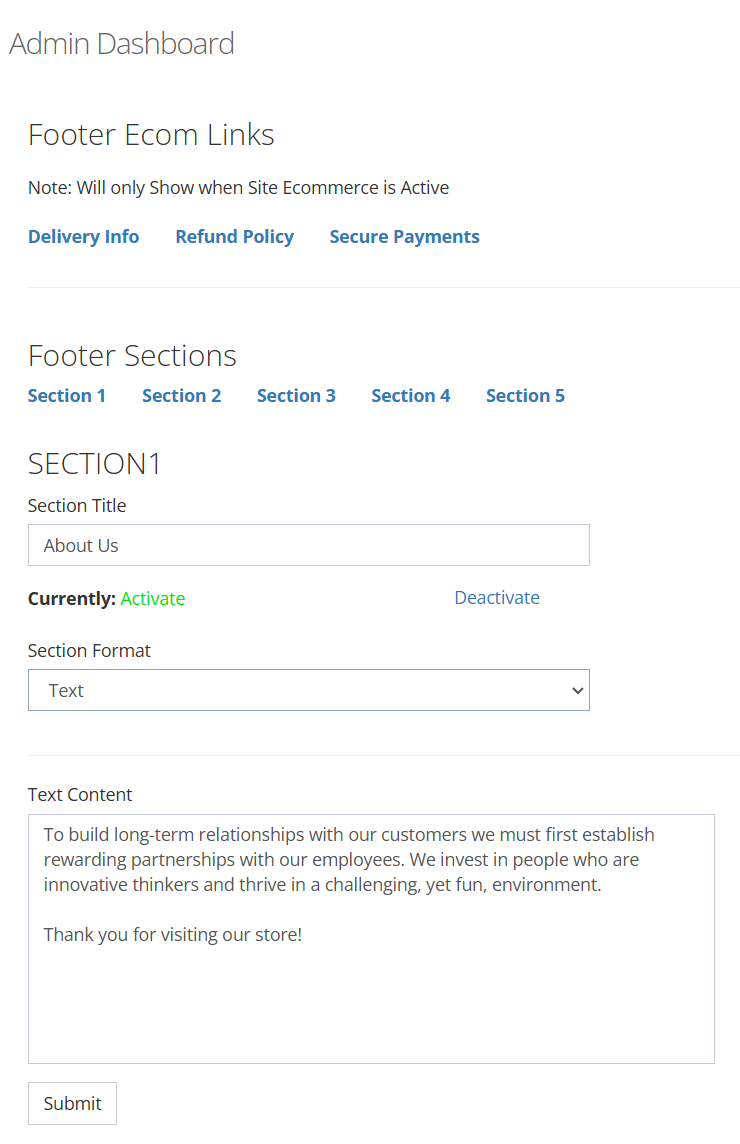The height and width of the screenshot is (1144, 740).
Task: Open the Section 5 tab
Action: (x=525, y=395)
